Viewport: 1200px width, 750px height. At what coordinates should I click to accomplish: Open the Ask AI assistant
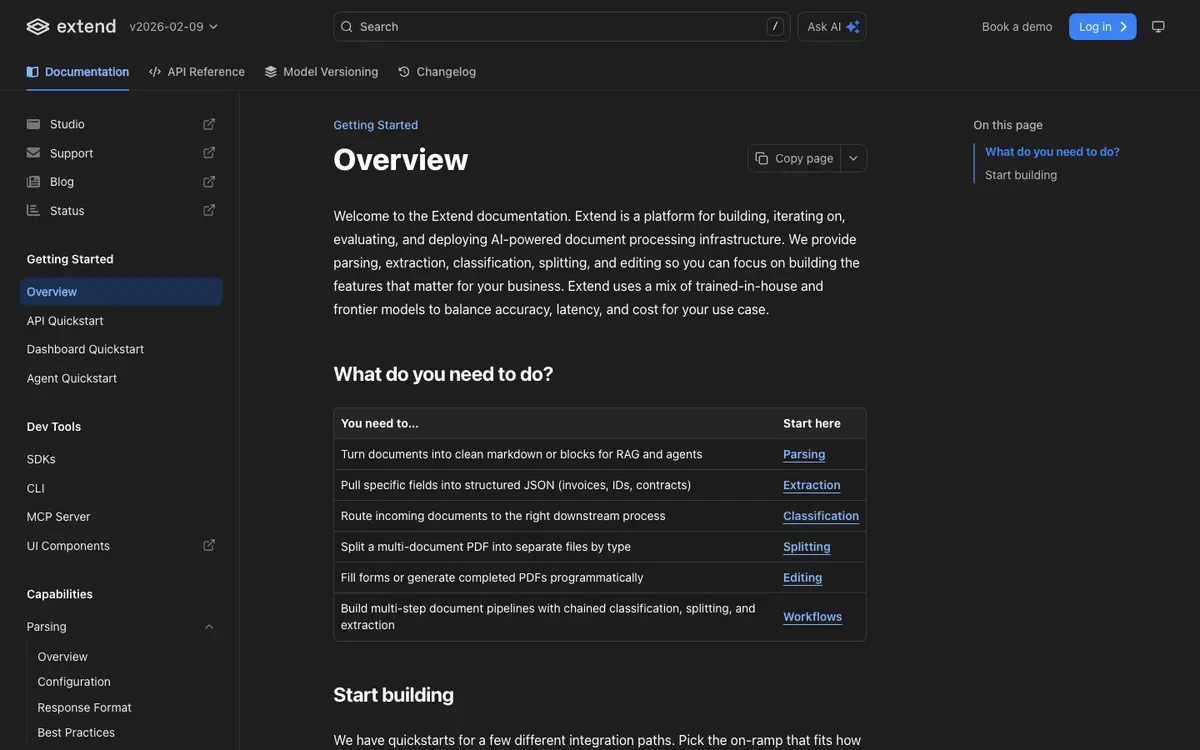tap(832, 27)
